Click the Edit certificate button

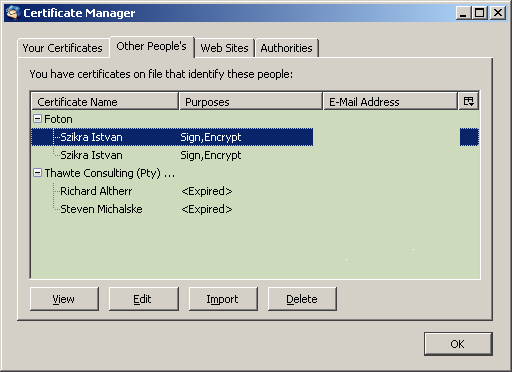coord(143,299)
